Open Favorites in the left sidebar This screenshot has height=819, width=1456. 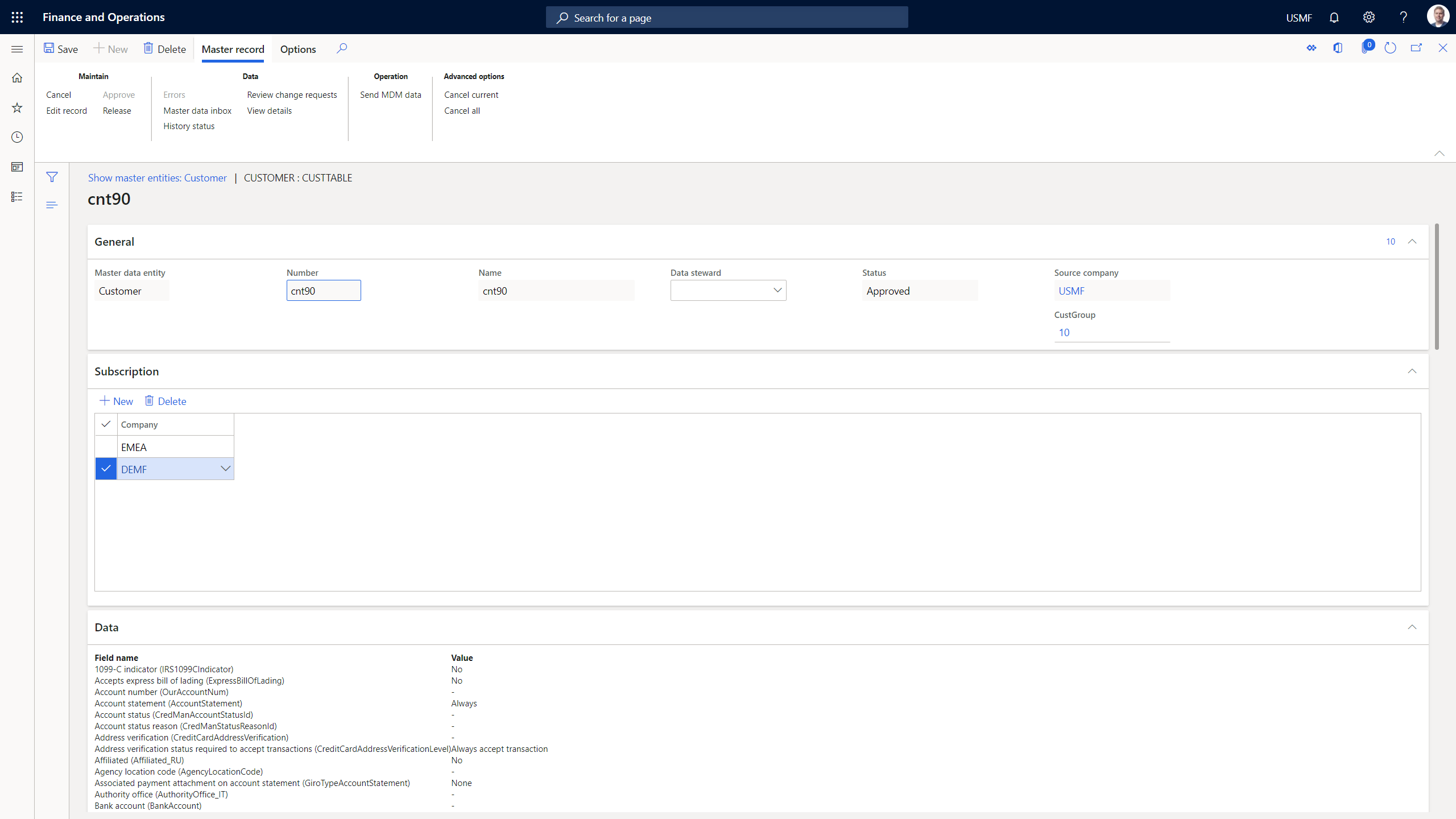[x=17, y=107]
